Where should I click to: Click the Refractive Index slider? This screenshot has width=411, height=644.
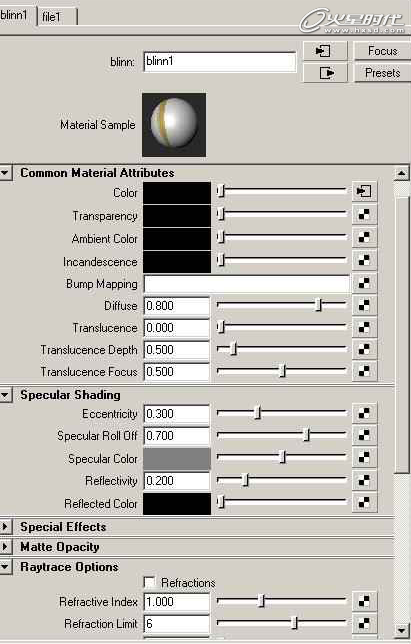(x=282, y=601)
